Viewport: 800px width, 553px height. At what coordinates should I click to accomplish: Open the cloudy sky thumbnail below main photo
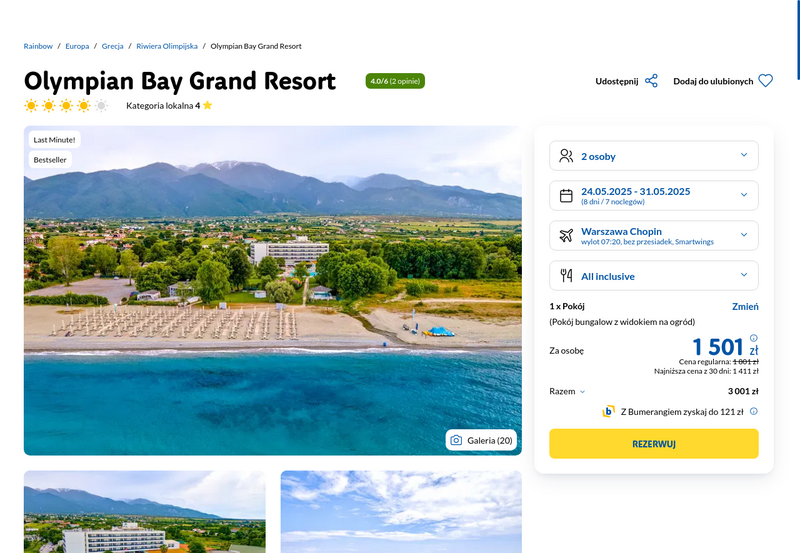[x=401, y=512]
